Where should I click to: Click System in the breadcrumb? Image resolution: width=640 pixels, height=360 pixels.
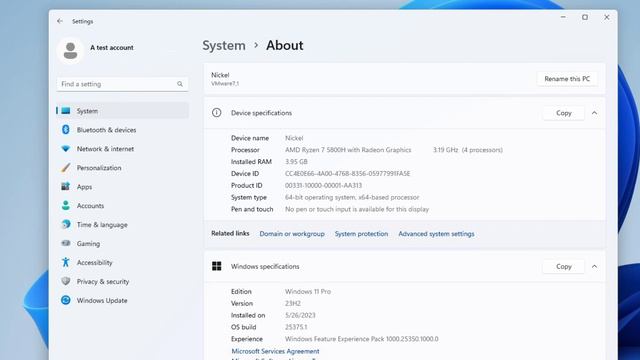tap(224, 45)
